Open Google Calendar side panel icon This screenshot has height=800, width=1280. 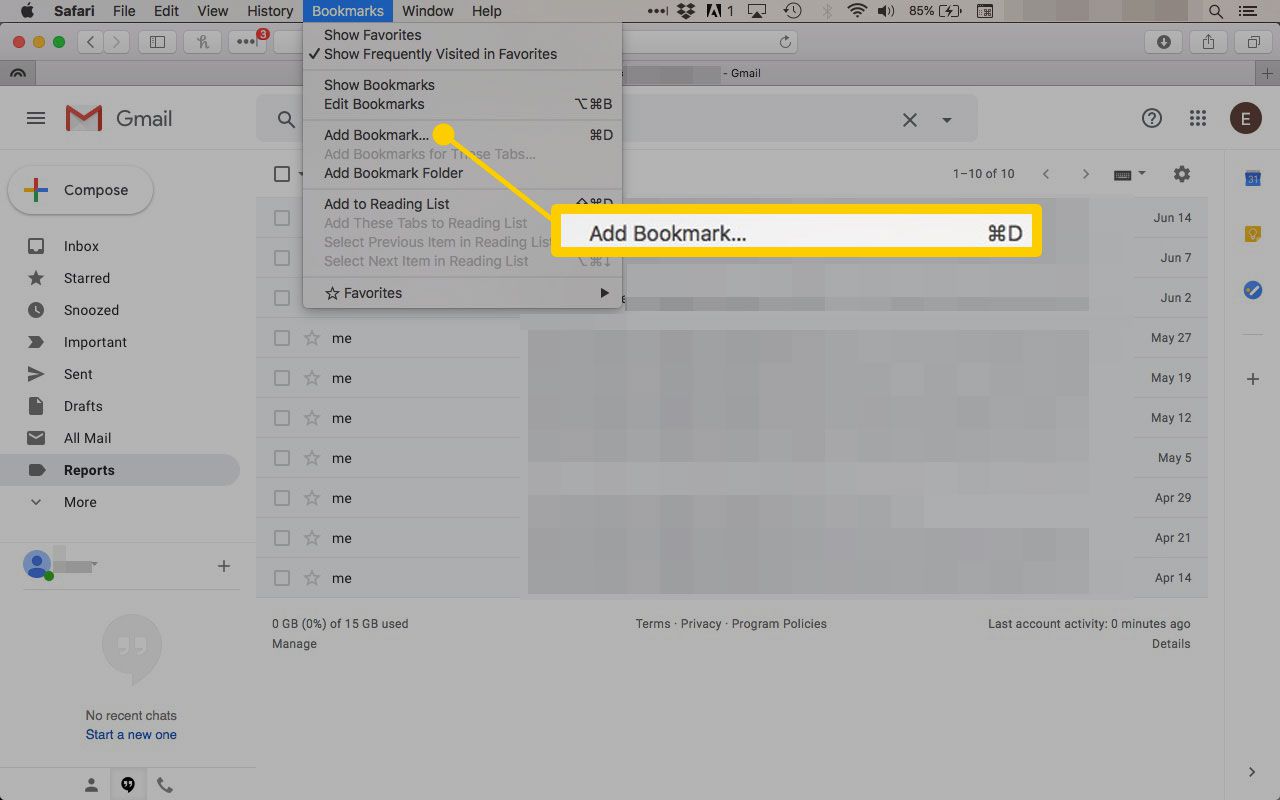coord(1252,179)
